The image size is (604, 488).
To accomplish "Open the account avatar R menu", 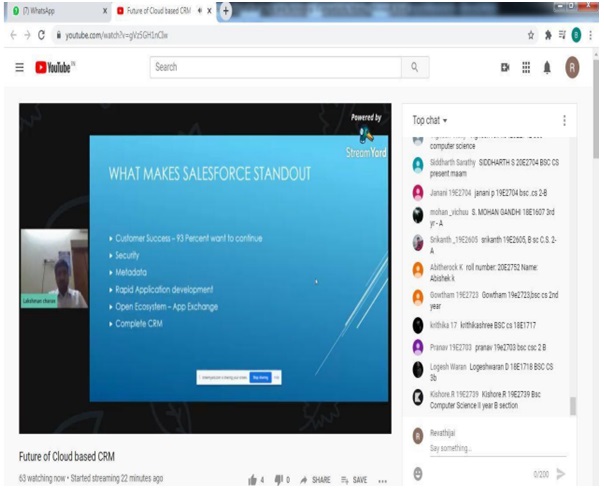I will (x=572, y=67).
